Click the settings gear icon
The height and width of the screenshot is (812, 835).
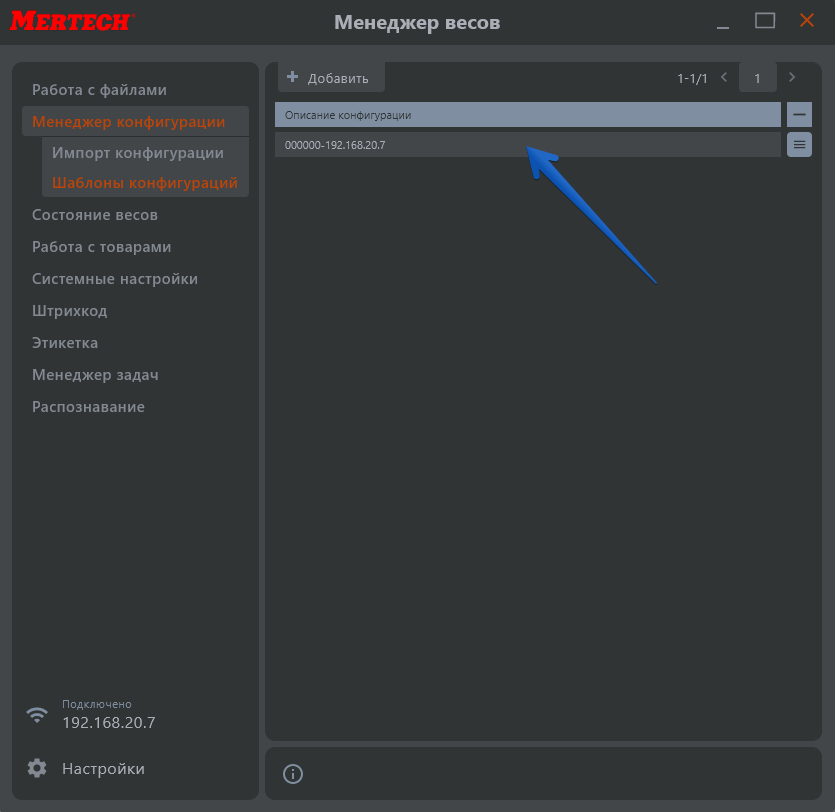click(x=37, y=768)
